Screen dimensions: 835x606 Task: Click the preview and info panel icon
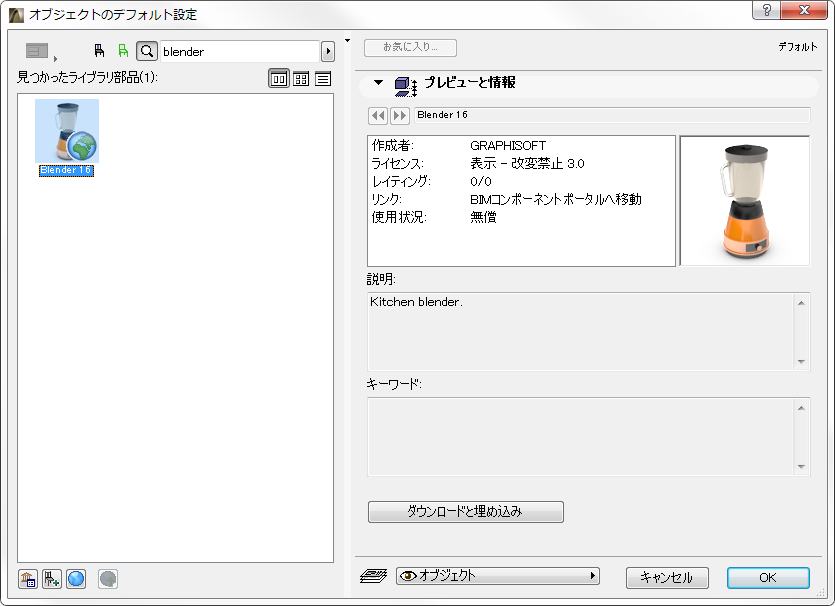(406, 86)
